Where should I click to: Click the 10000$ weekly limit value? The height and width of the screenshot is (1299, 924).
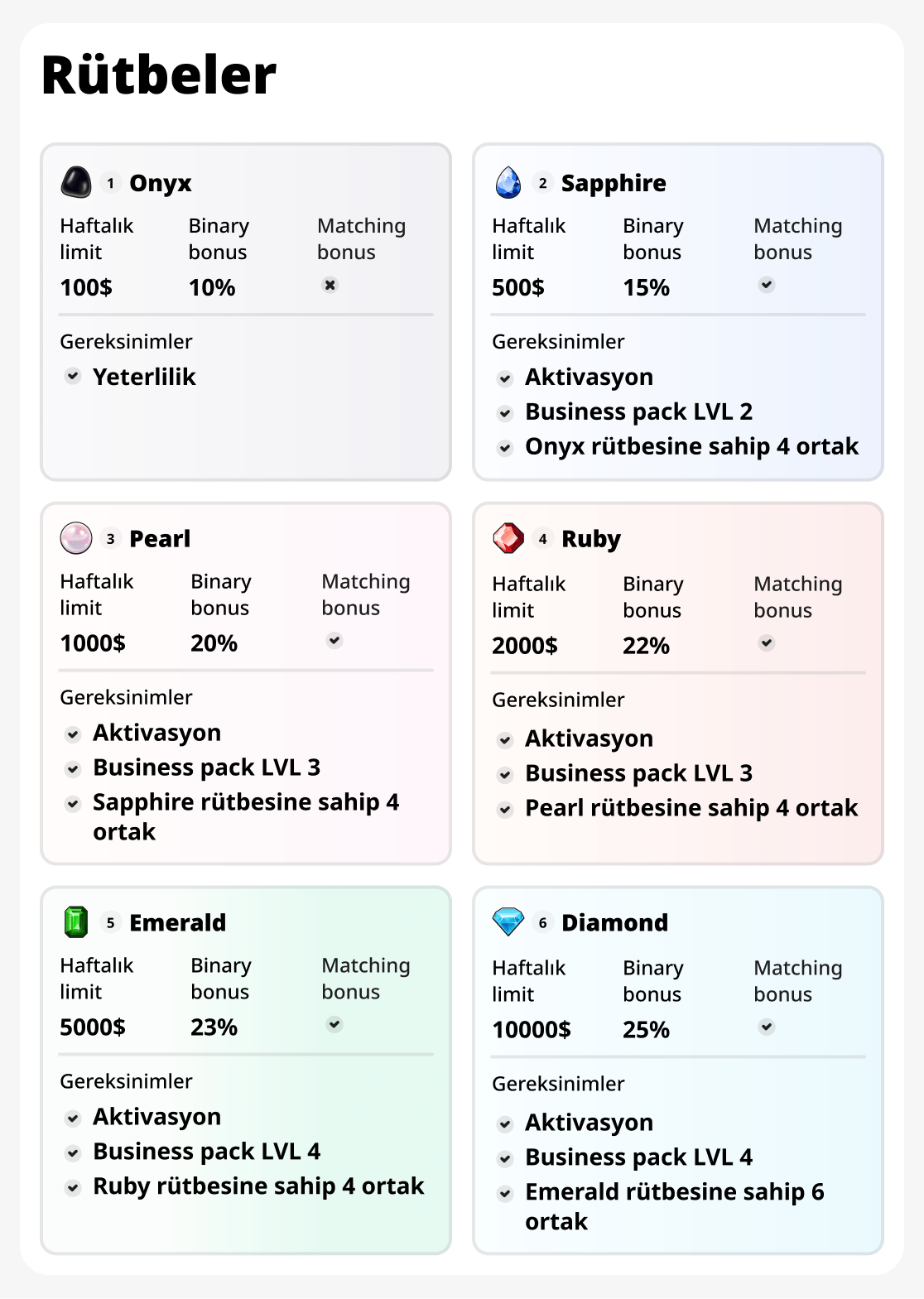[x=532, y=1030]
